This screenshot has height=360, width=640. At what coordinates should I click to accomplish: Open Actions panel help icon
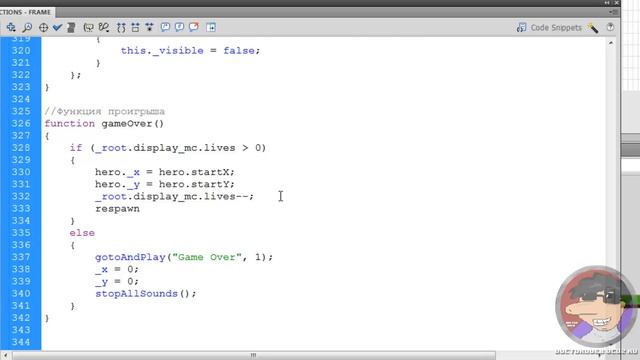(610, 27)
